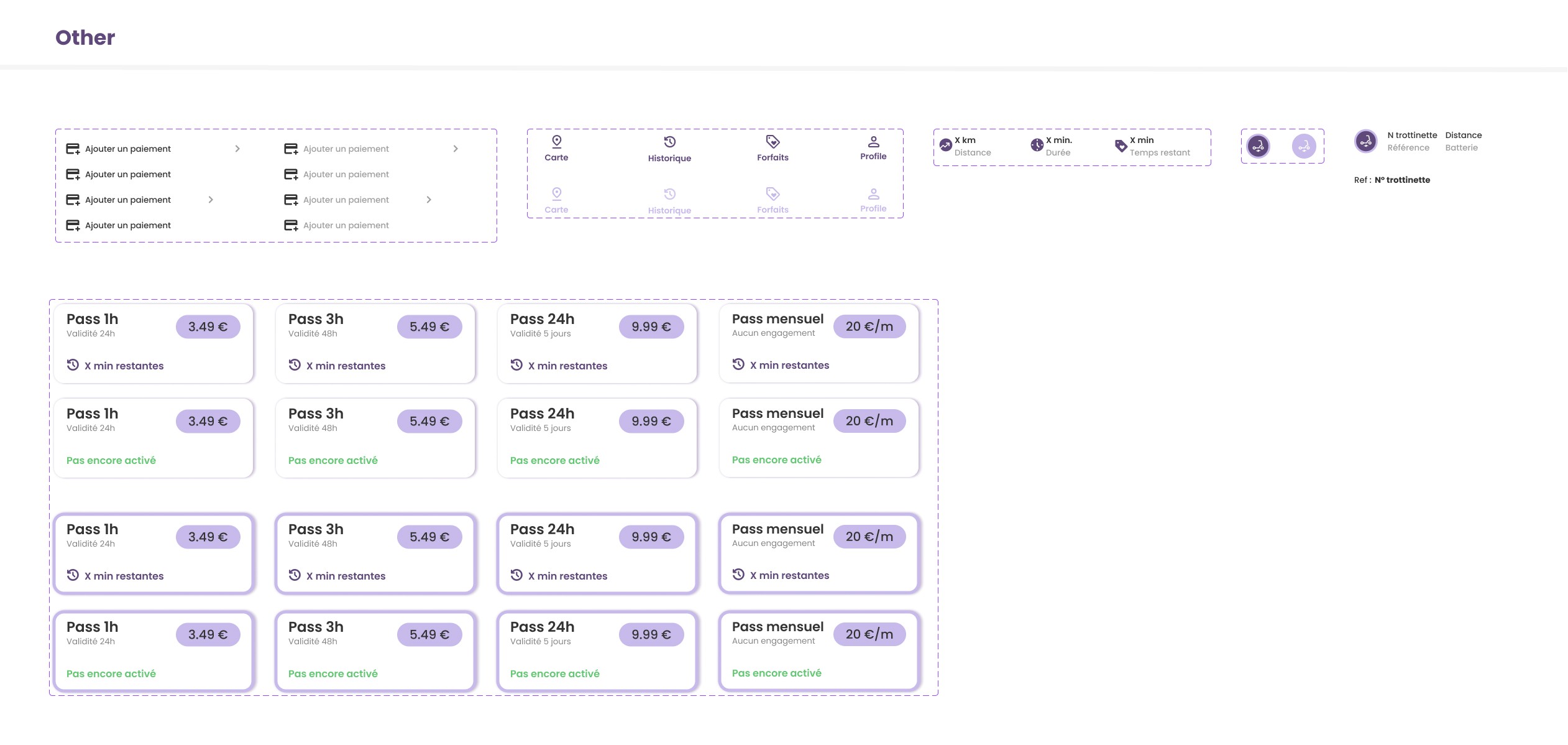This screenshot has height=745, width=1568.
Task: Click the faded inactive Profile person icon
Action: [873, 193]
